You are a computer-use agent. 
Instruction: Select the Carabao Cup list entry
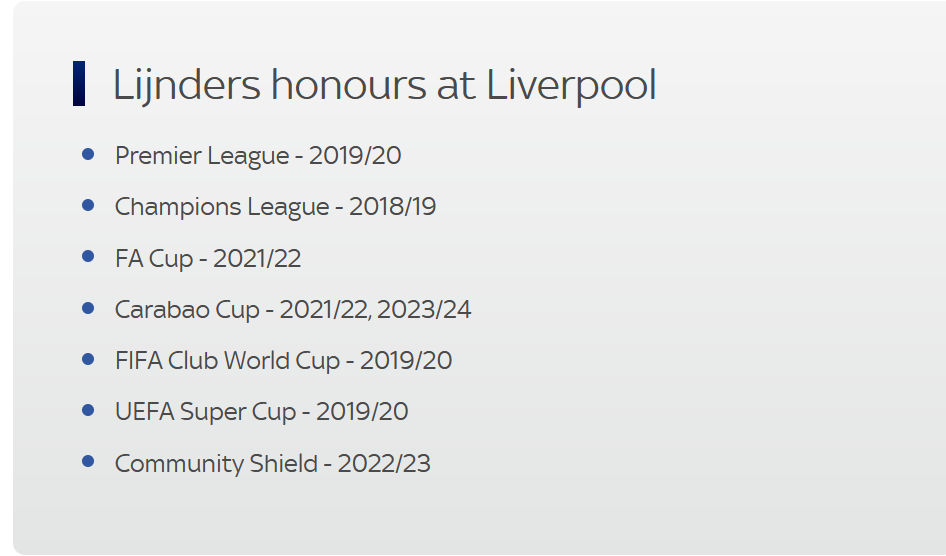click(x=293, y=310)
